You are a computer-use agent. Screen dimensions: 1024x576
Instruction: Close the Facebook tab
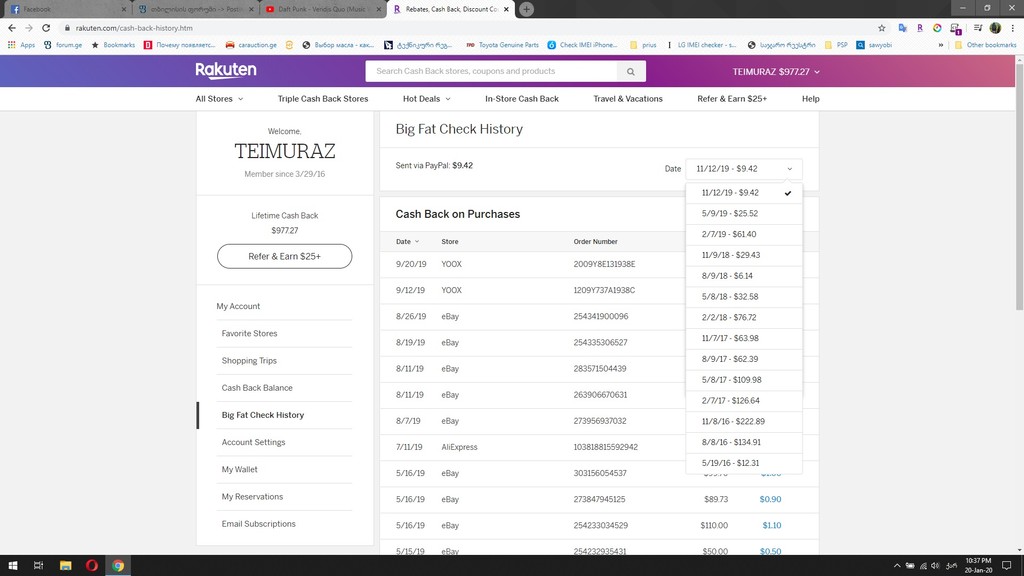pos(123,9)
